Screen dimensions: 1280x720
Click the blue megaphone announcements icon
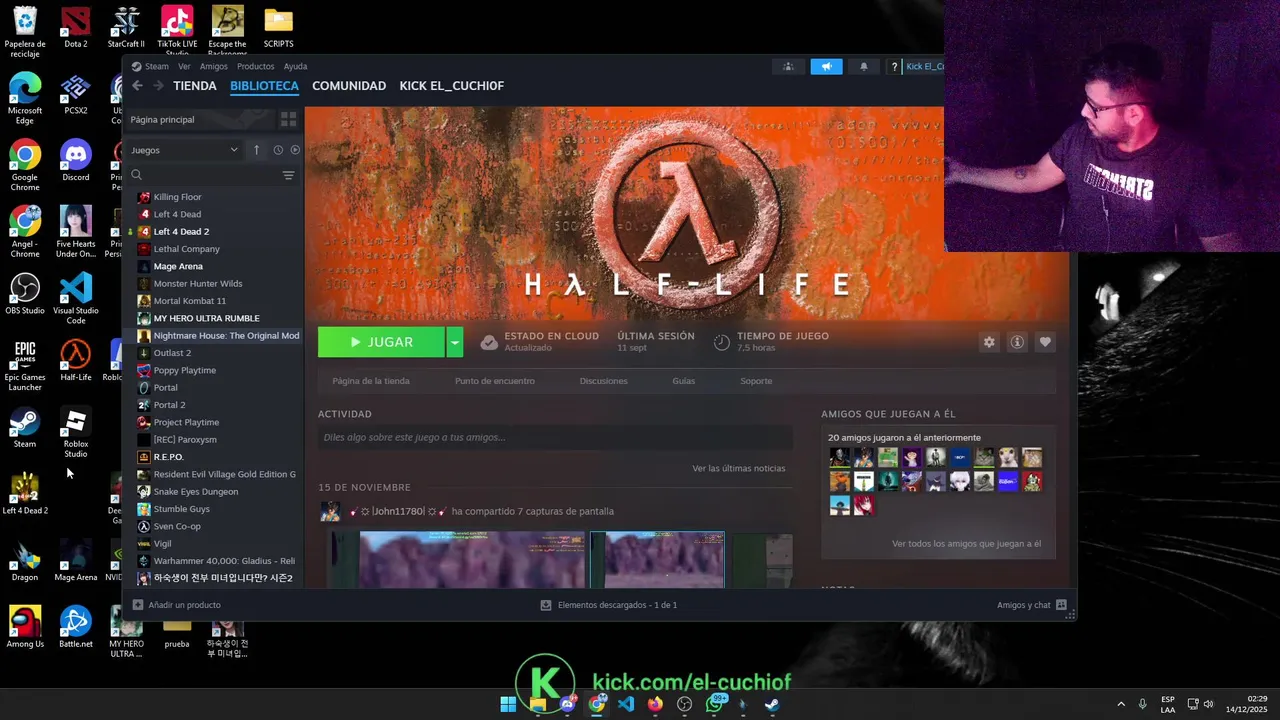[x=826, y=67]
